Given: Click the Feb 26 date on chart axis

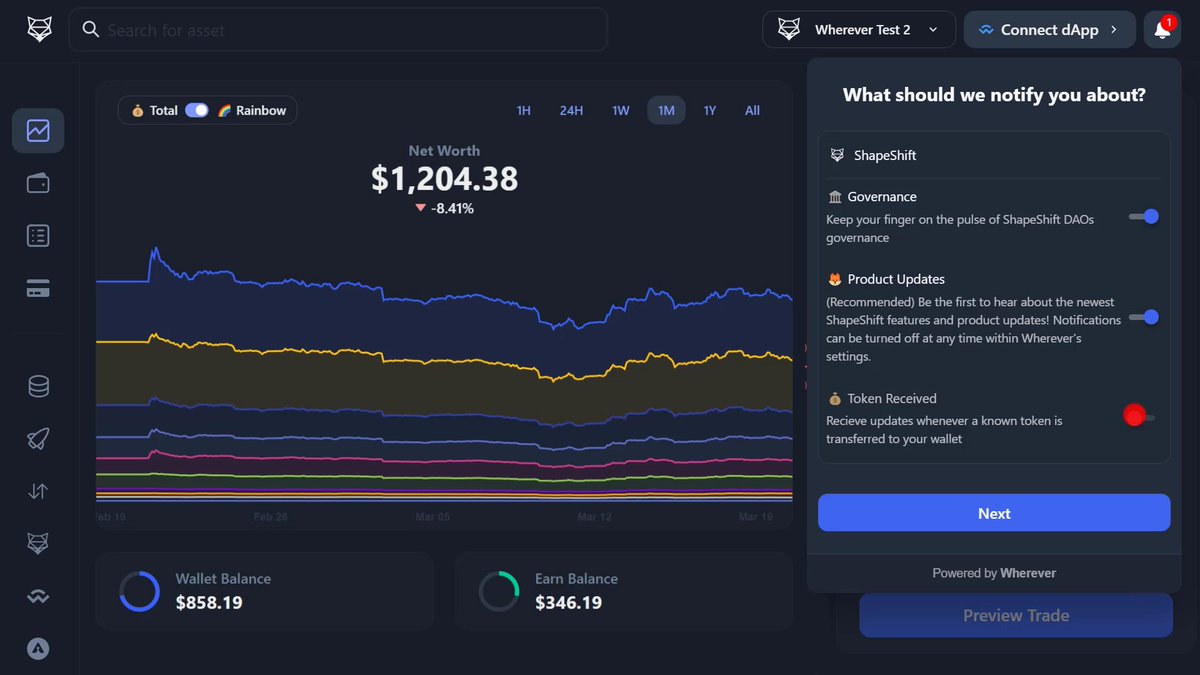Looking at the screenshot, I should pyautogui.click(x=270, y=517).
